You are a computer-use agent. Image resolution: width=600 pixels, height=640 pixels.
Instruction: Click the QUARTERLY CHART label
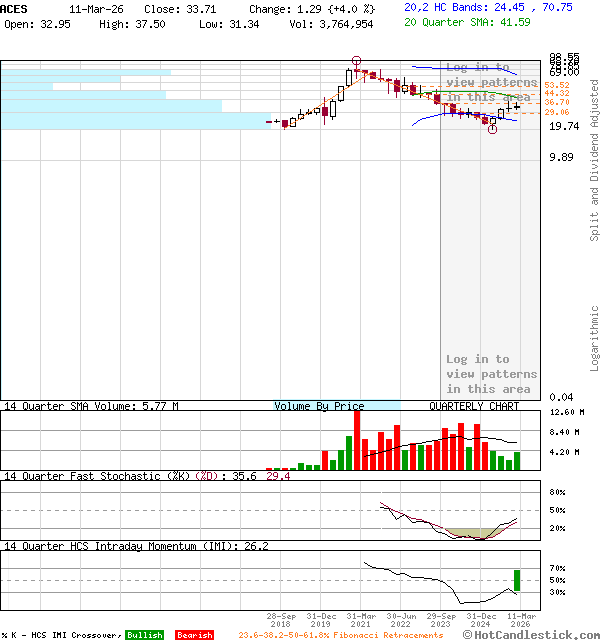(474, 407)
